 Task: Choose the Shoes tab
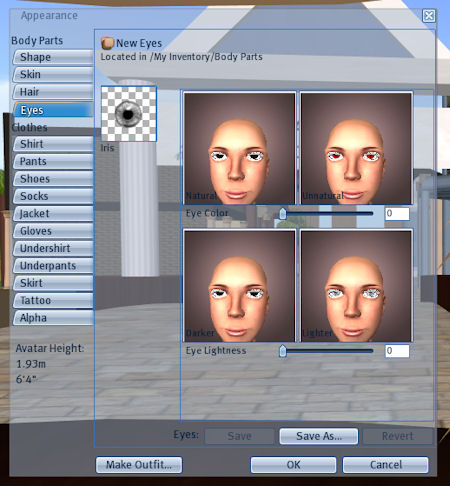53,179
